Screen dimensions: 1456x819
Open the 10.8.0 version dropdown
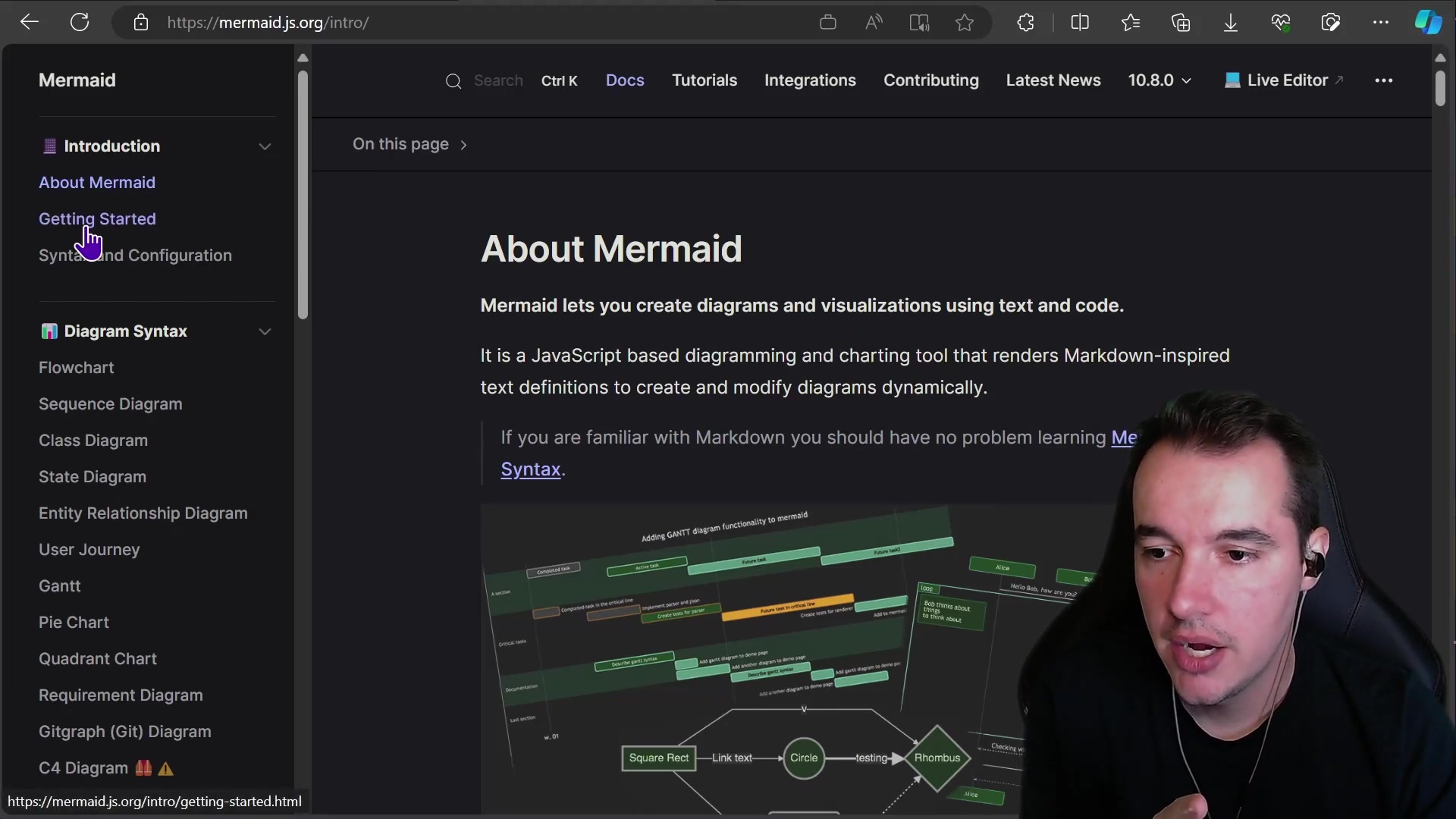1159,80
